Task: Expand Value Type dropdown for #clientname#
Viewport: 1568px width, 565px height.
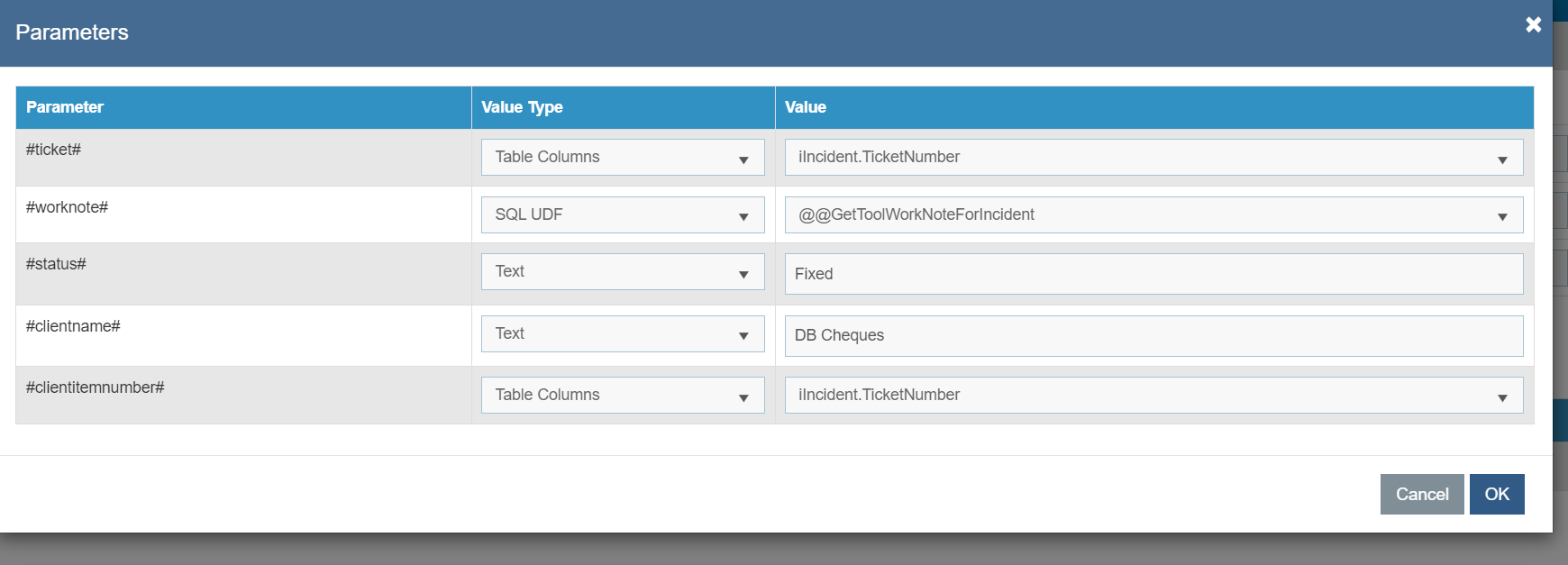Action: pyautogui.click(x=623, y=334)
